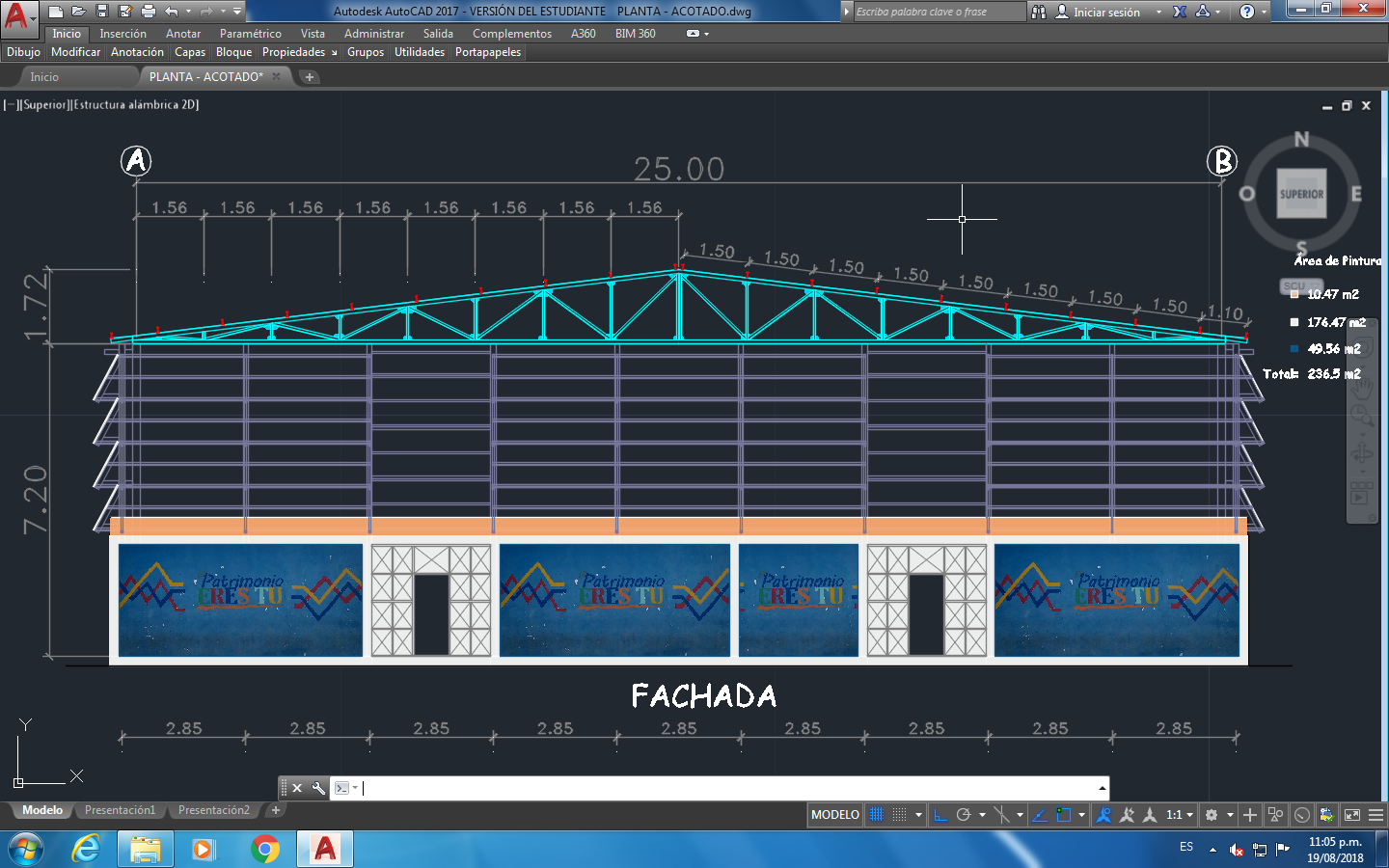Open the Administrar ribbon tab

point(374,34)
